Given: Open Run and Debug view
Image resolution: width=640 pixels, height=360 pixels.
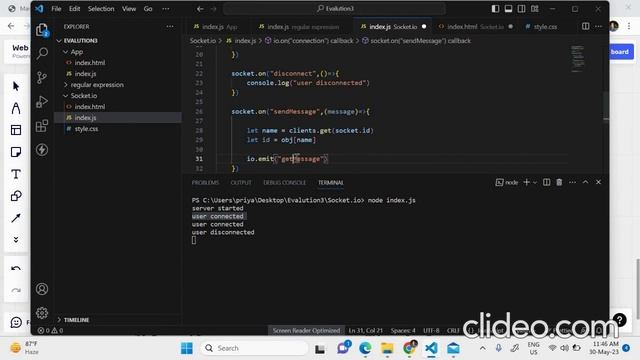Looking at the screenshot, I should (x=42, y=102).
